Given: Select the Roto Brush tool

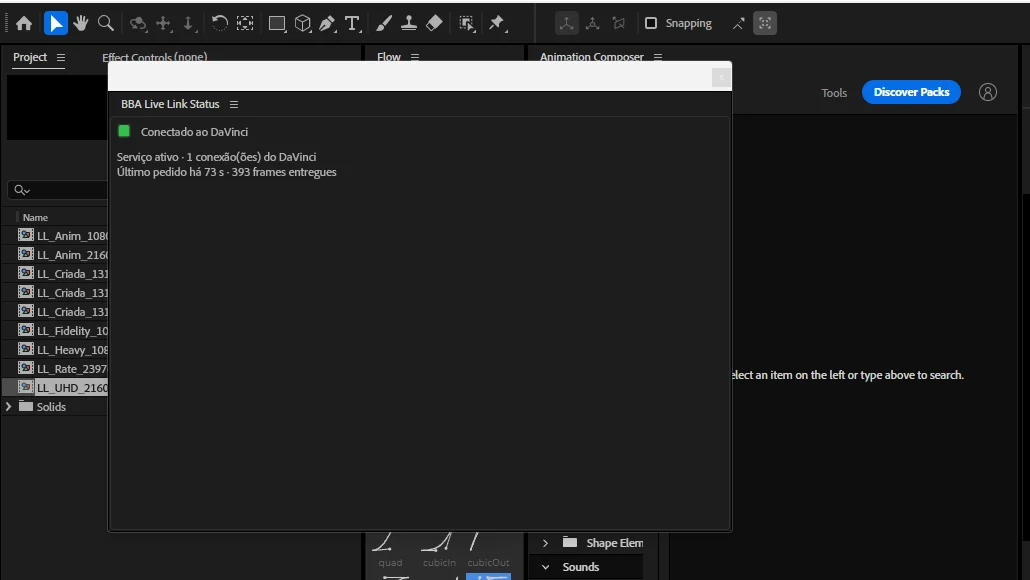Looking at the screenshot, I should coord(466,24).
